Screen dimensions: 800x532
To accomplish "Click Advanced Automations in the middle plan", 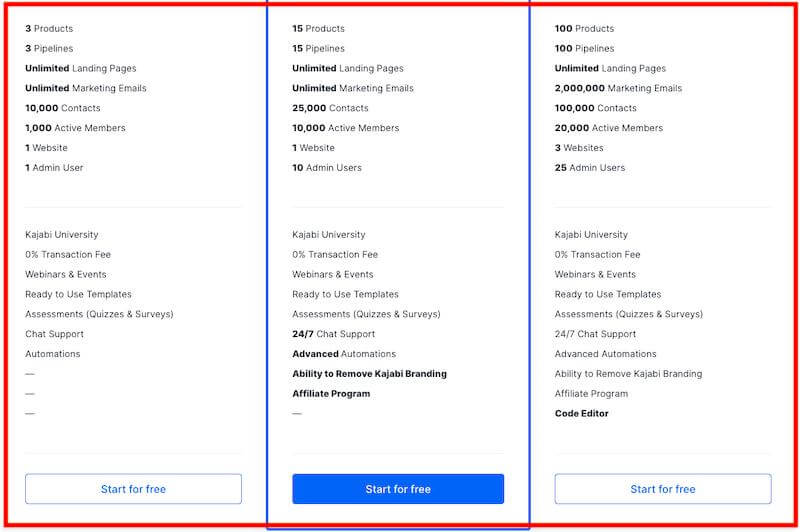I will click(x=344, y=353).
